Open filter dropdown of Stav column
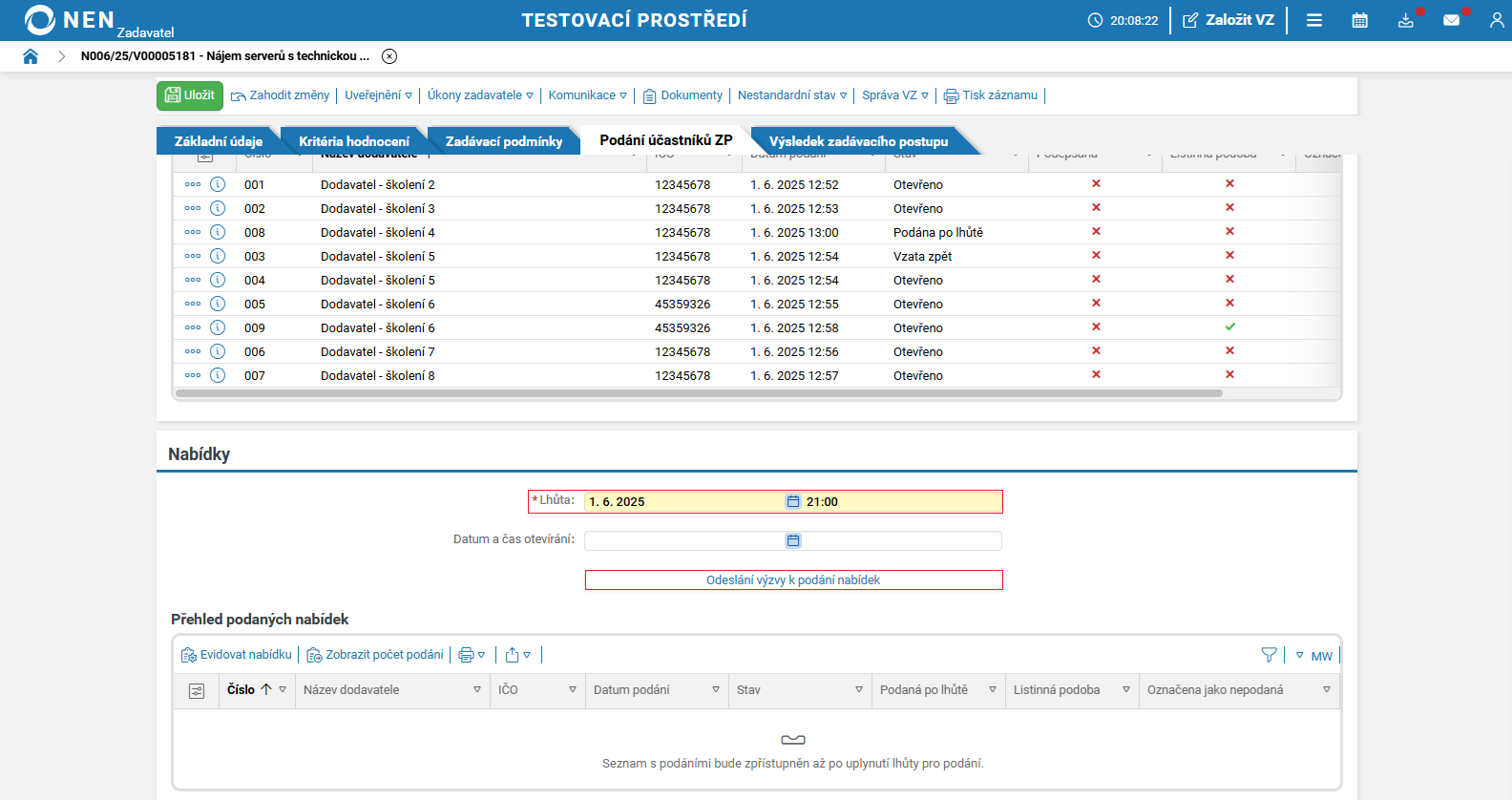Image resolution: width=1512 pixels, height=800 pixels. click(x=859, y=690)
